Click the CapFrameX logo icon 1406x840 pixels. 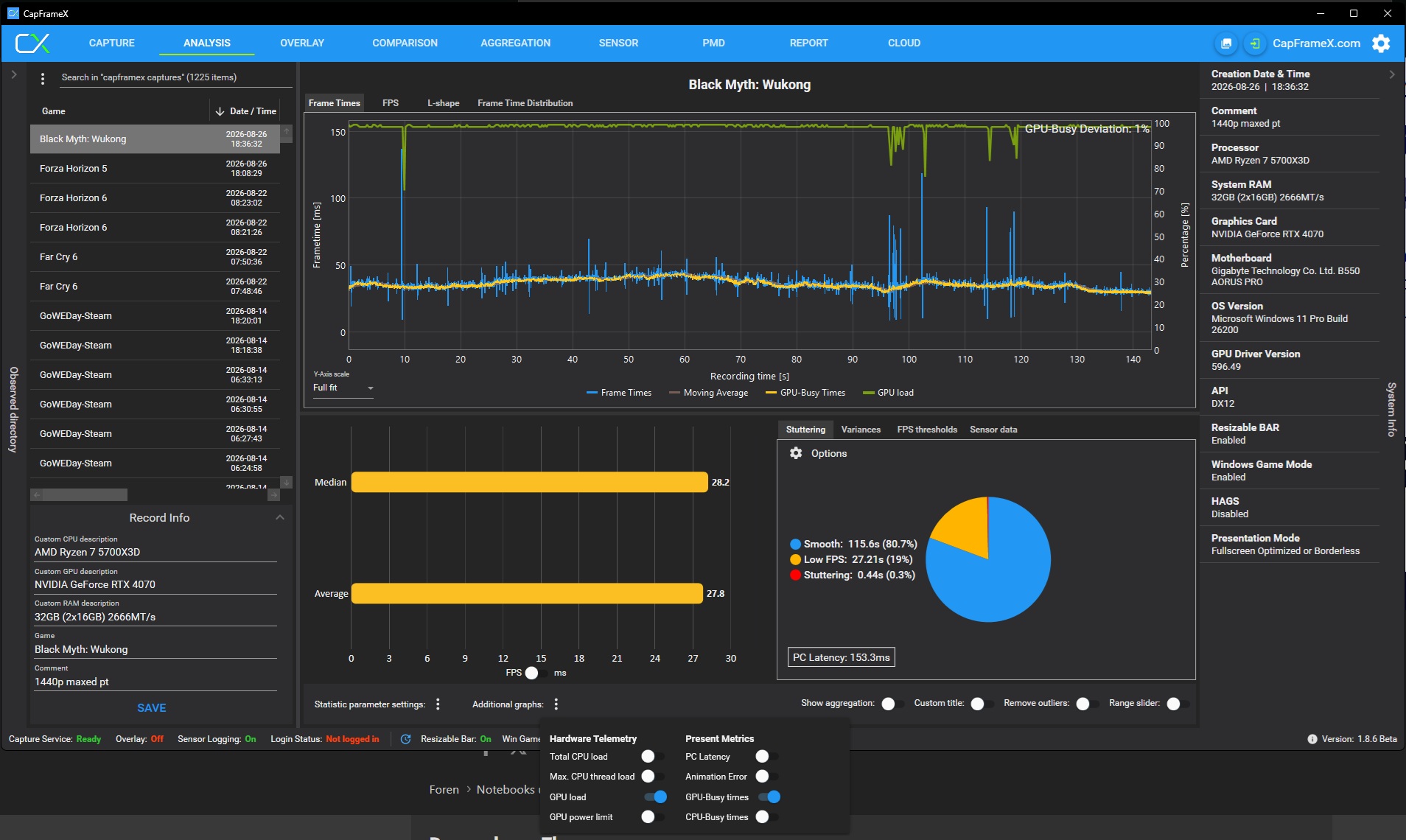32,43
